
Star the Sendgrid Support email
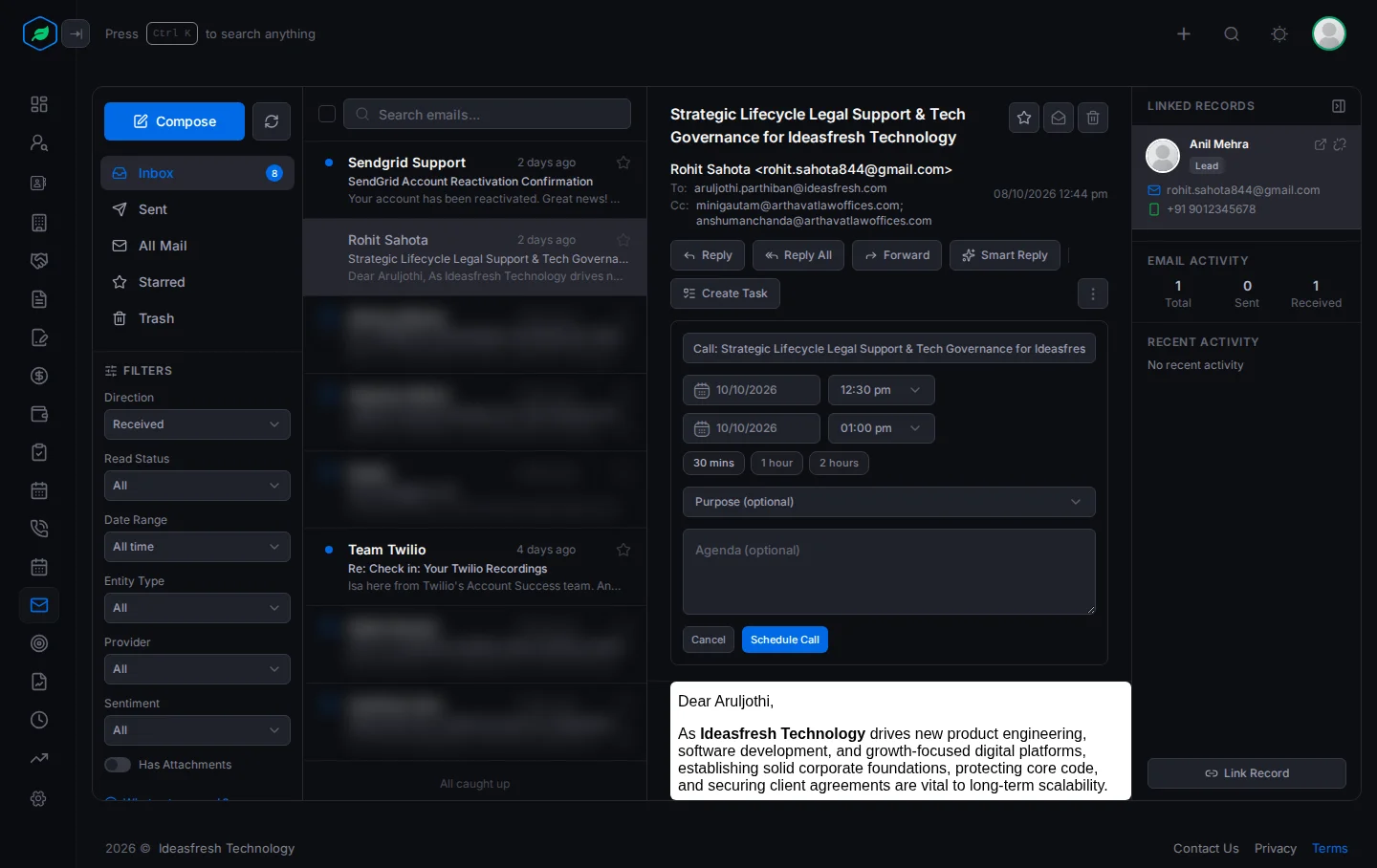pos(623,163)
